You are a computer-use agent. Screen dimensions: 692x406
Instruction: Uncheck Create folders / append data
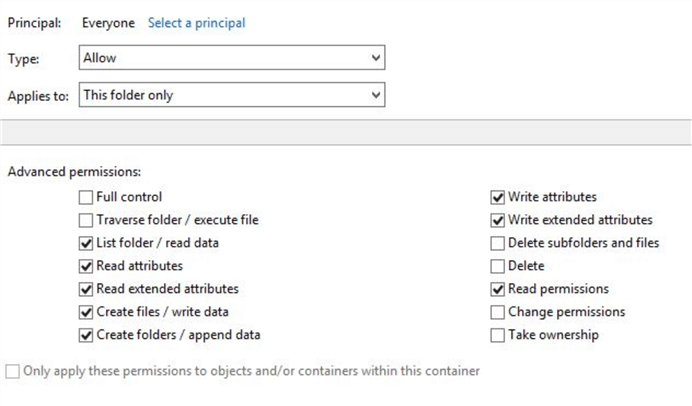[85, 335]
